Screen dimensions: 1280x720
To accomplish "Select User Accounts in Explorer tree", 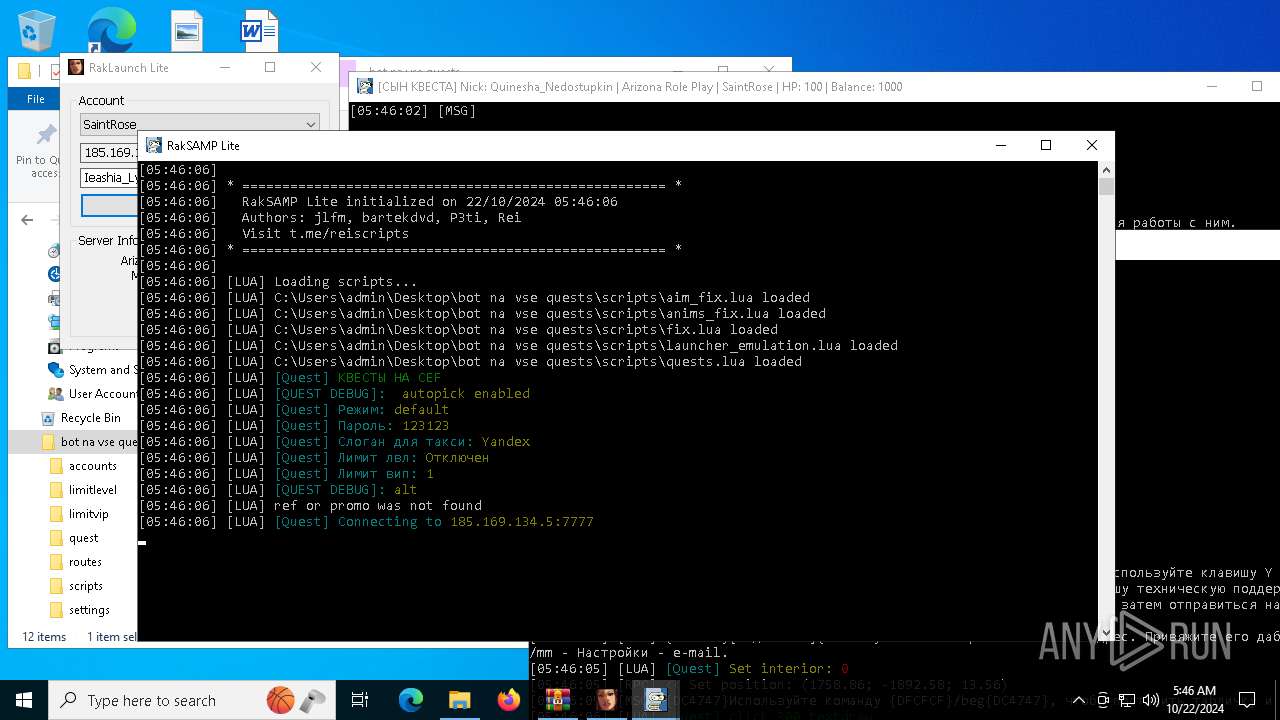I will point(92,394).
